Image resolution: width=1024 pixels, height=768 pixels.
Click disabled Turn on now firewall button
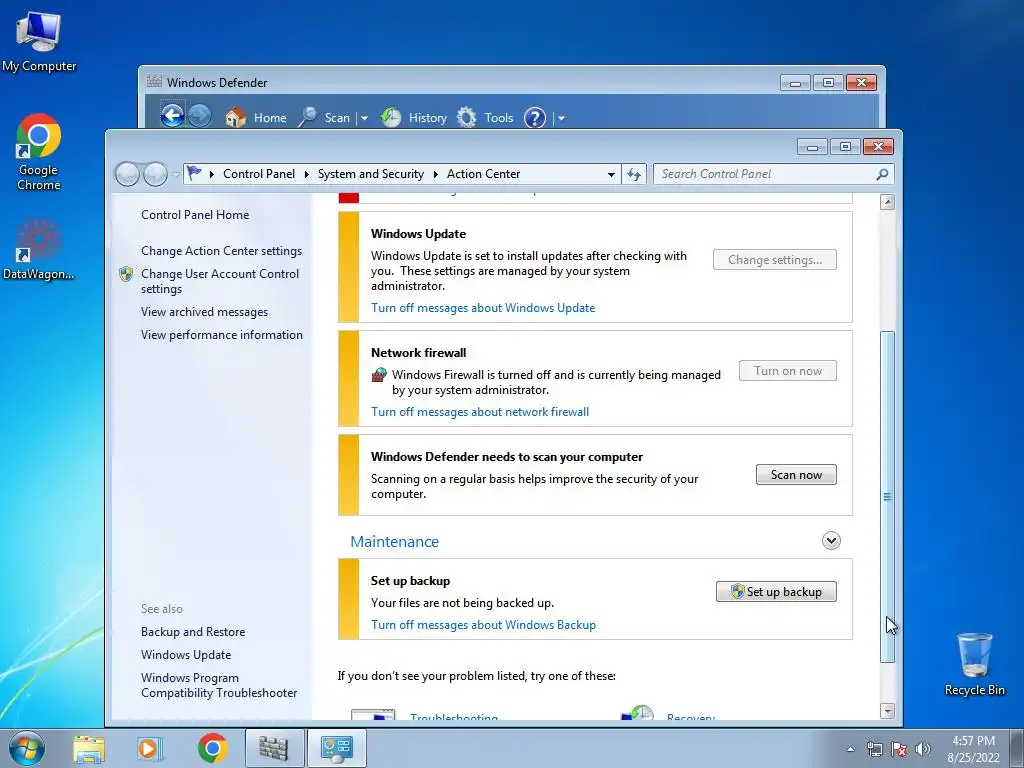(x=788, y=371)
